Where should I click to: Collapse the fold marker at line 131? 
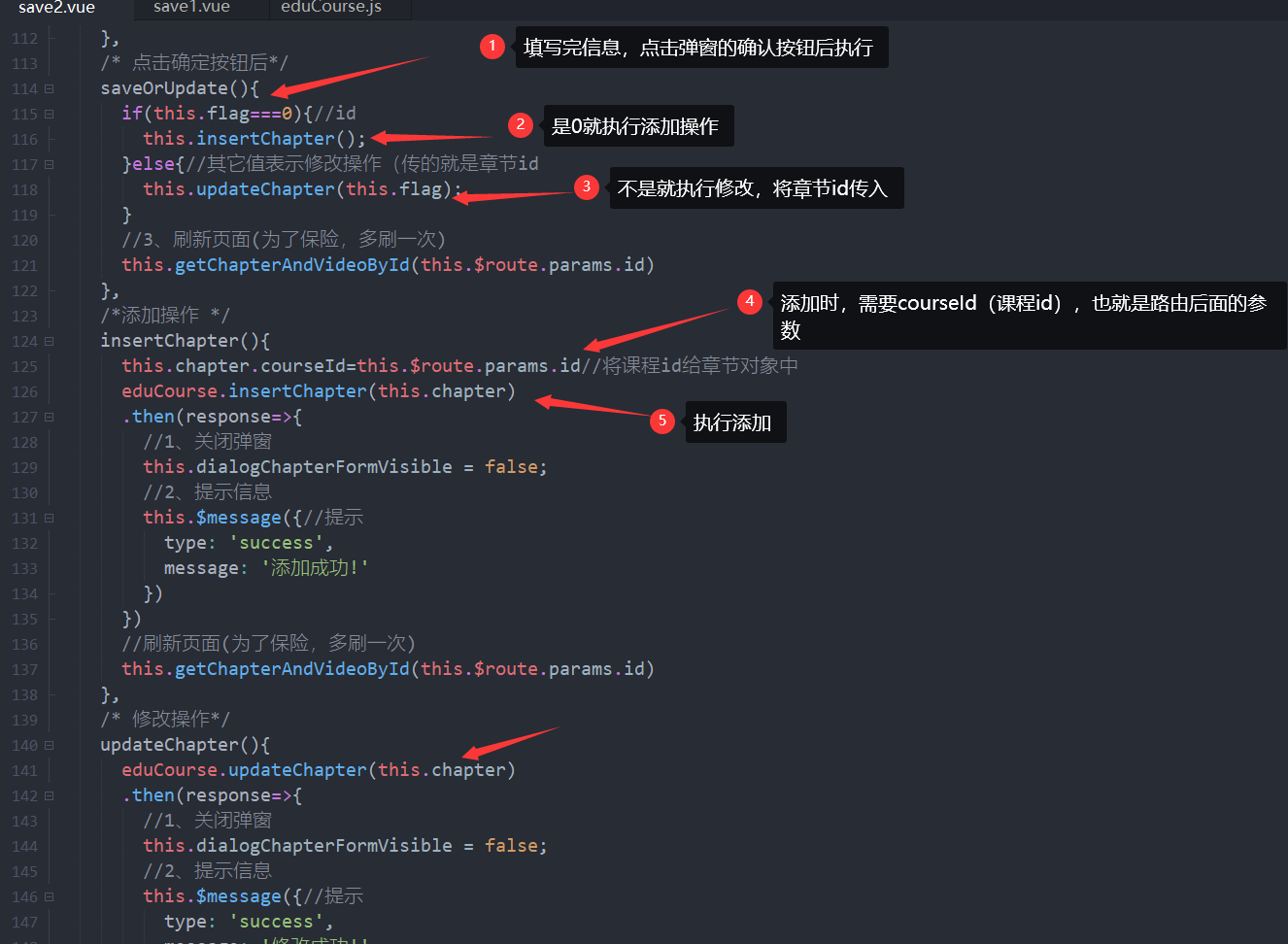(x=49, y=518)
